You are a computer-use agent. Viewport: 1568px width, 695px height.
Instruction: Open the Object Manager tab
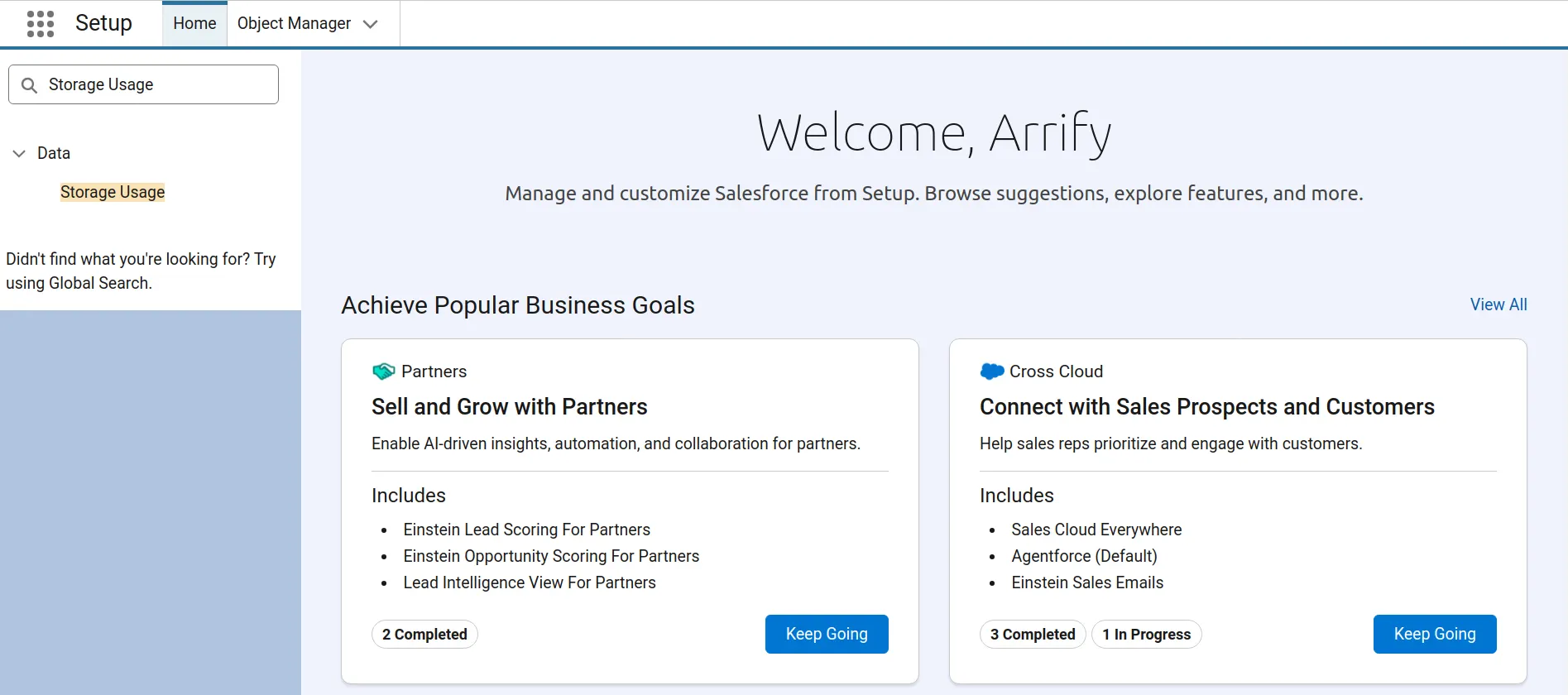(294, 24)
